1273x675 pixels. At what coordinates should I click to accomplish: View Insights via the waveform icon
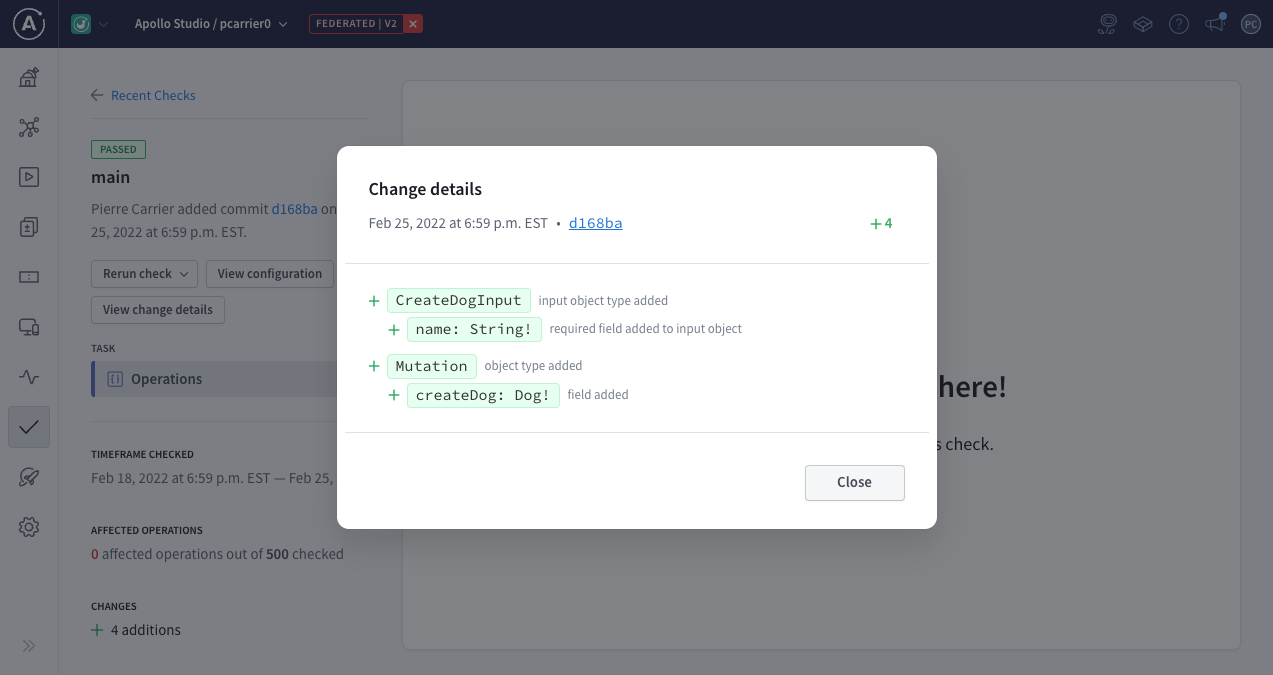click(28, 377)
